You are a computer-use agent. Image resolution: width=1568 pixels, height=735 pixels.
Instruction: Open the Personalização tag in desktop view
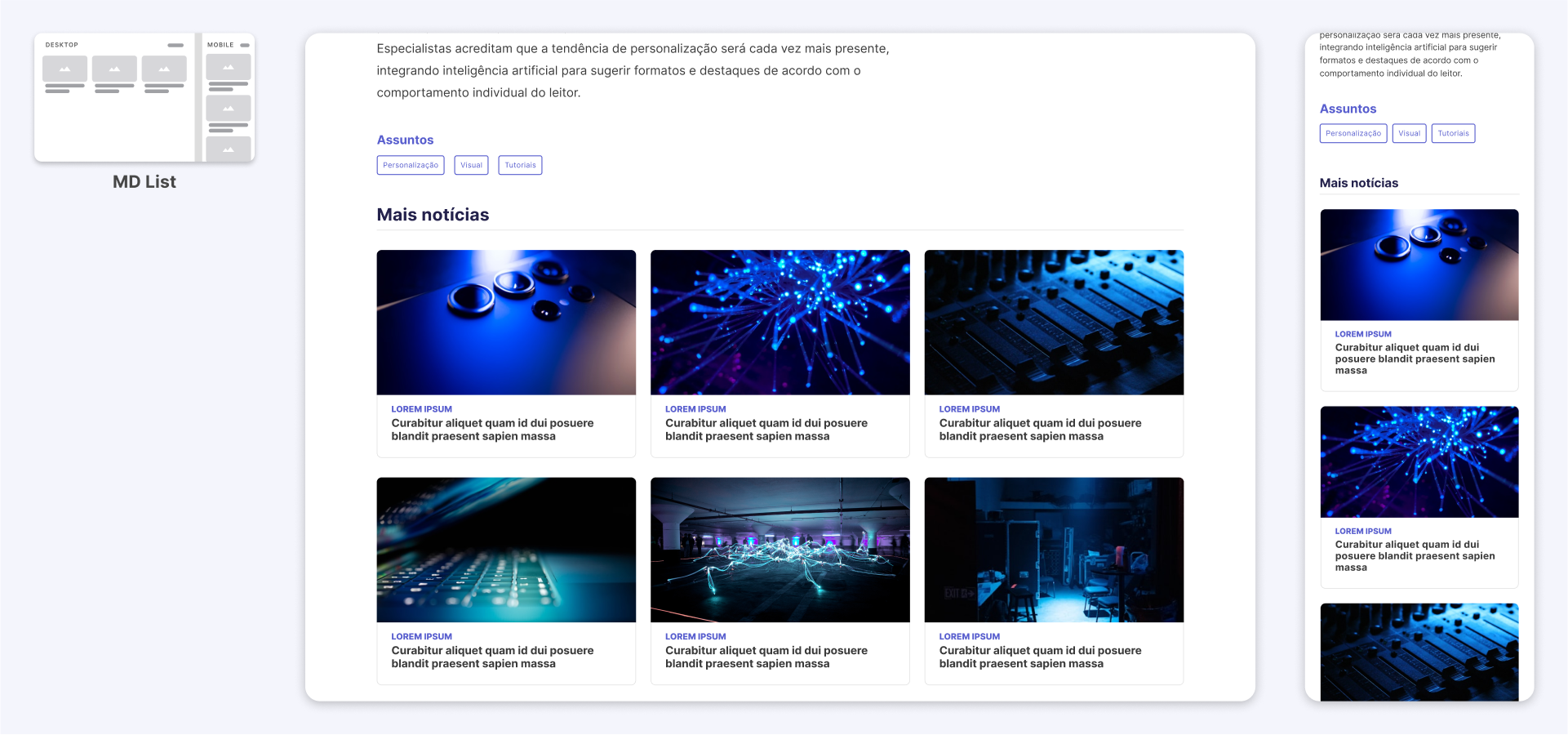pos(411,165)
